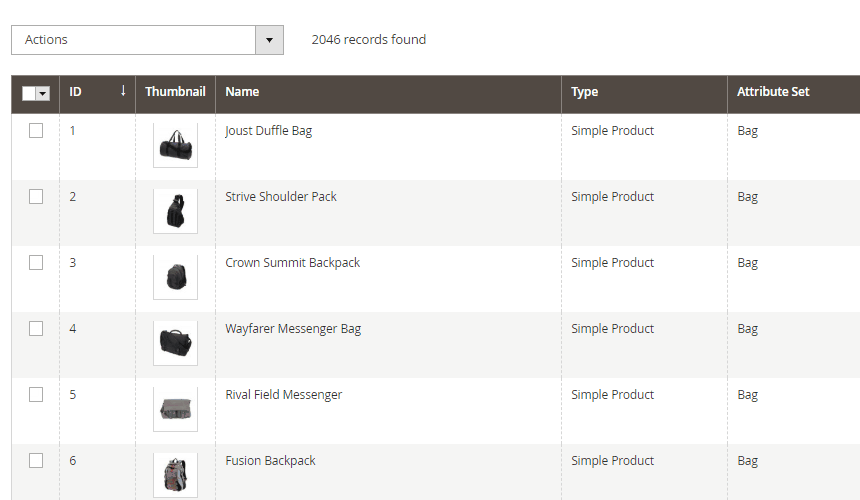Click Simple Product in Wayfarer Messenger Bag row
The height and width of the screenshot is (500, 860).
click(x=612, y=329)
